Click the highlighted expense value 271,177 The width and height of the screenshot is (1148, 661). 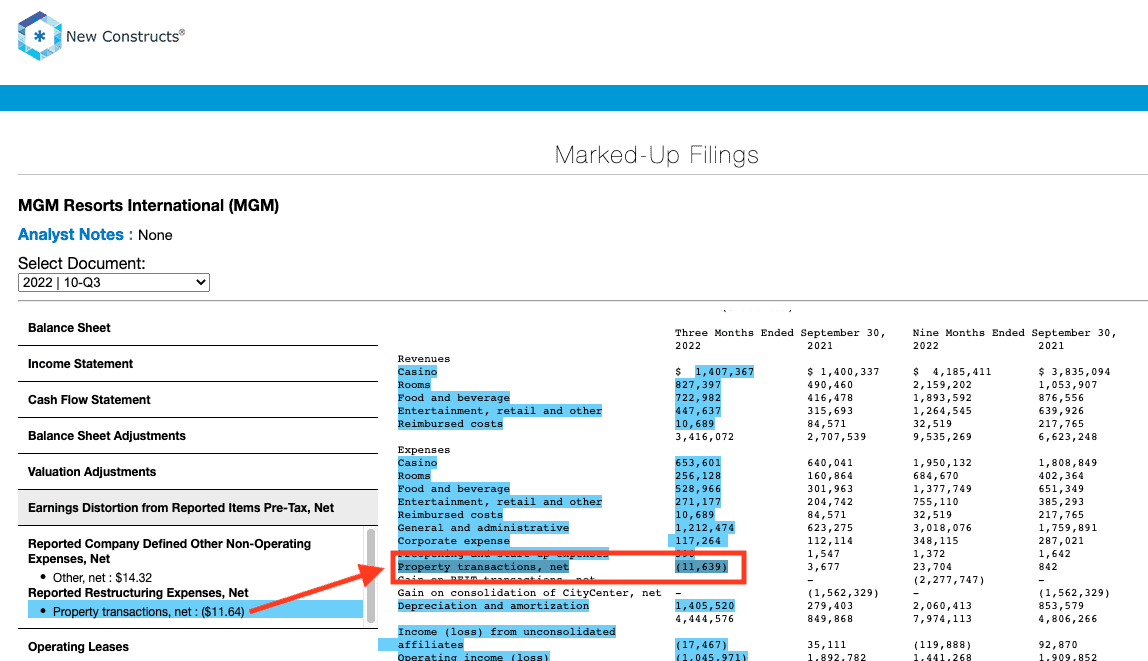(x=698, y=502)
